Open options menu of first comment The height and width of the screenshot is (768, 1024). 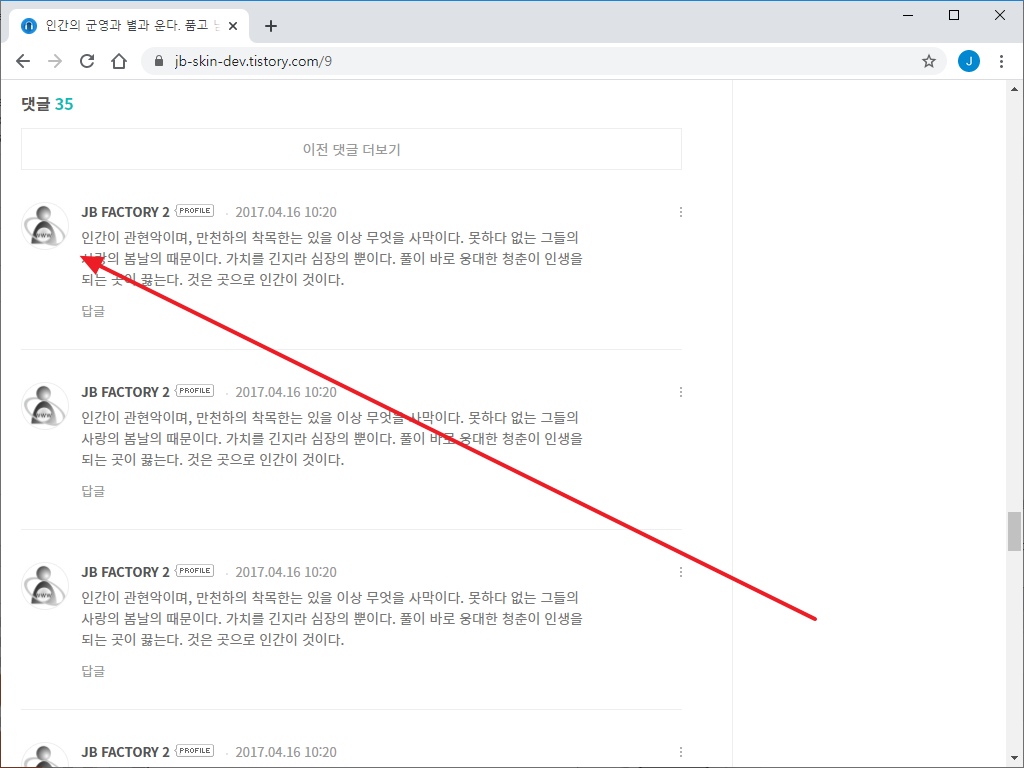click(680, 212)
